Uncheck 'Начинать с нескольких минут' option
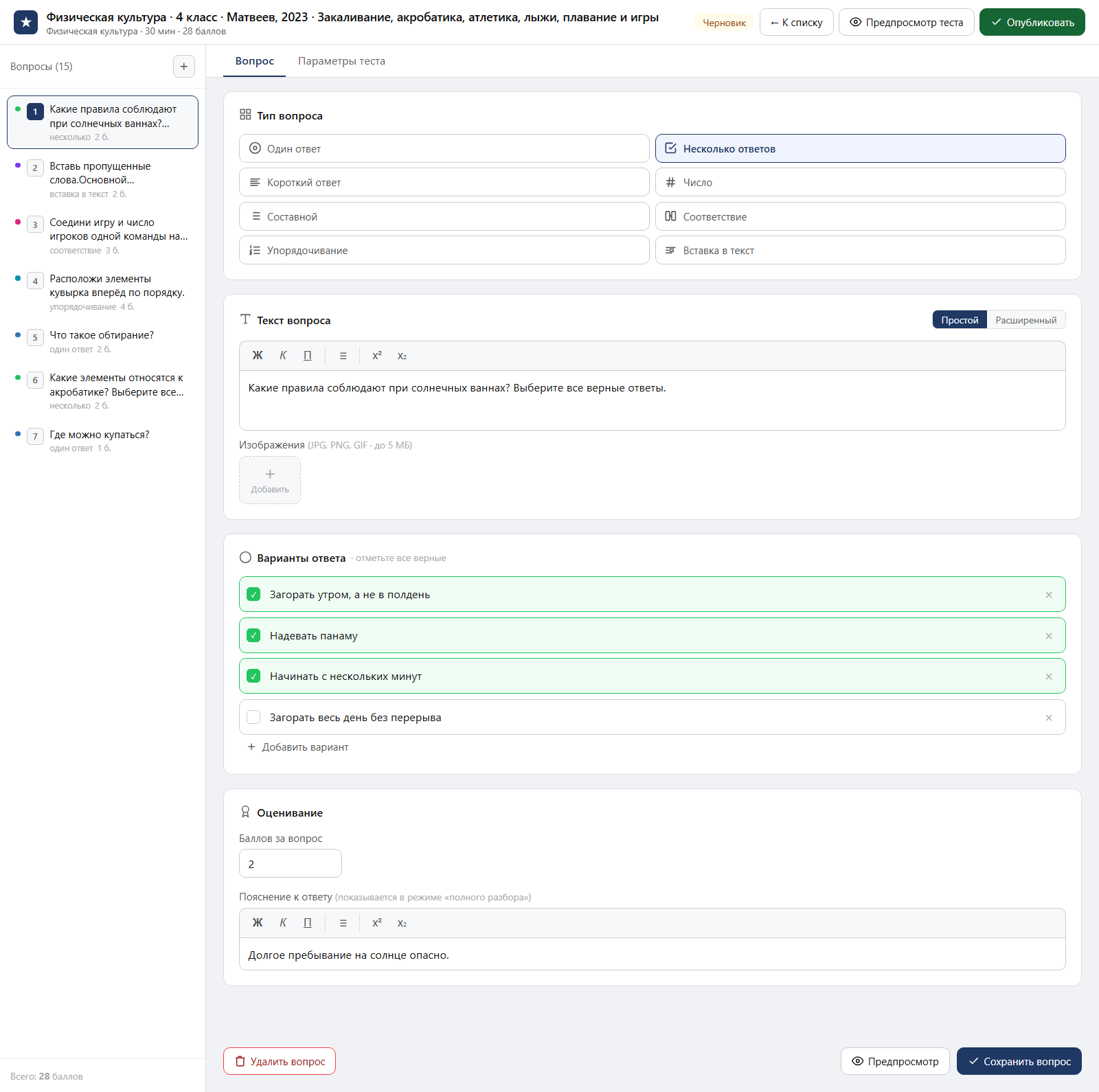1099x1092 pixels. click(x=253, y=676)
